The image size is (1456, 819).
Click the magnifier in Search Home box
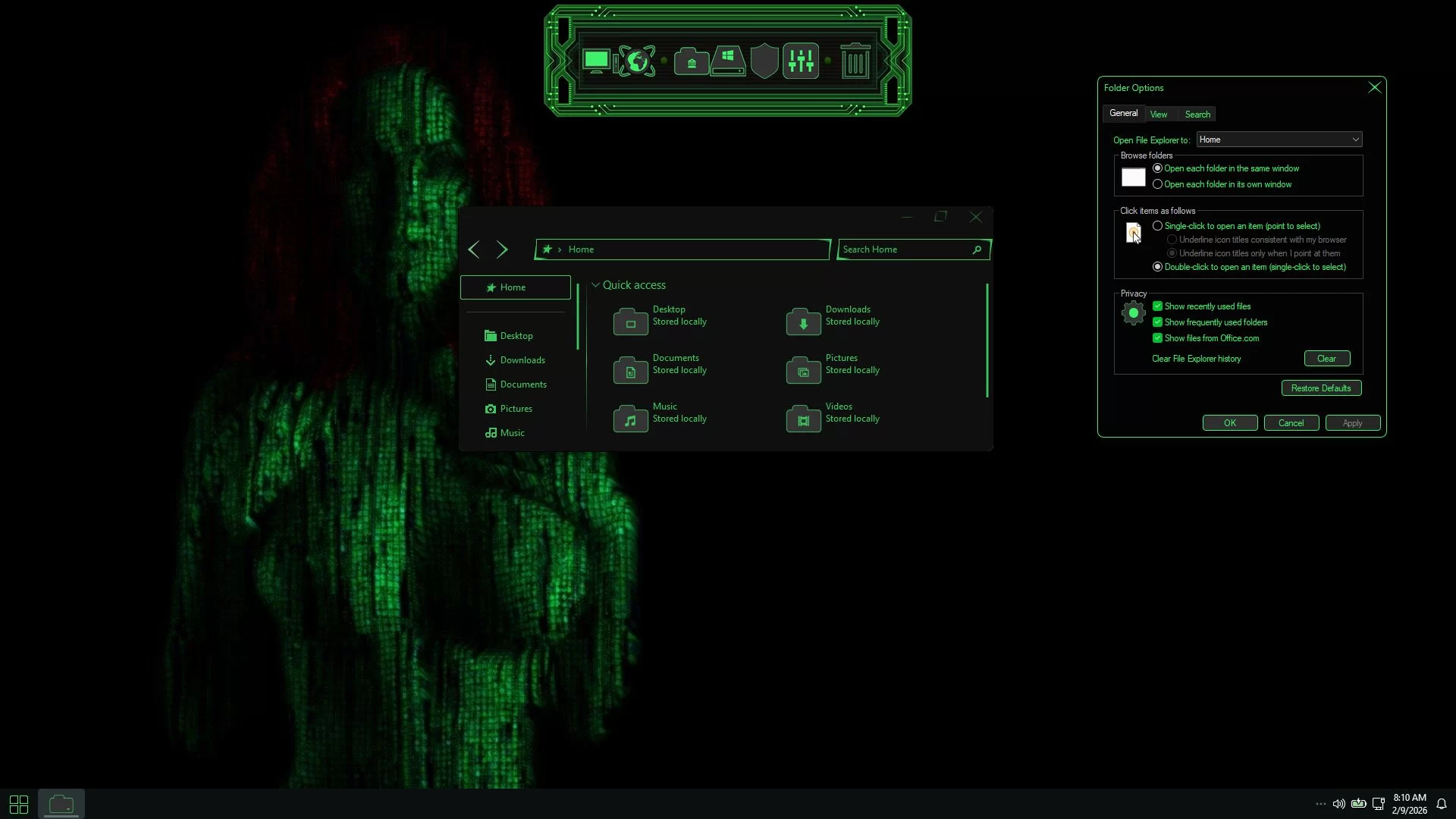(x=977, y=249)
